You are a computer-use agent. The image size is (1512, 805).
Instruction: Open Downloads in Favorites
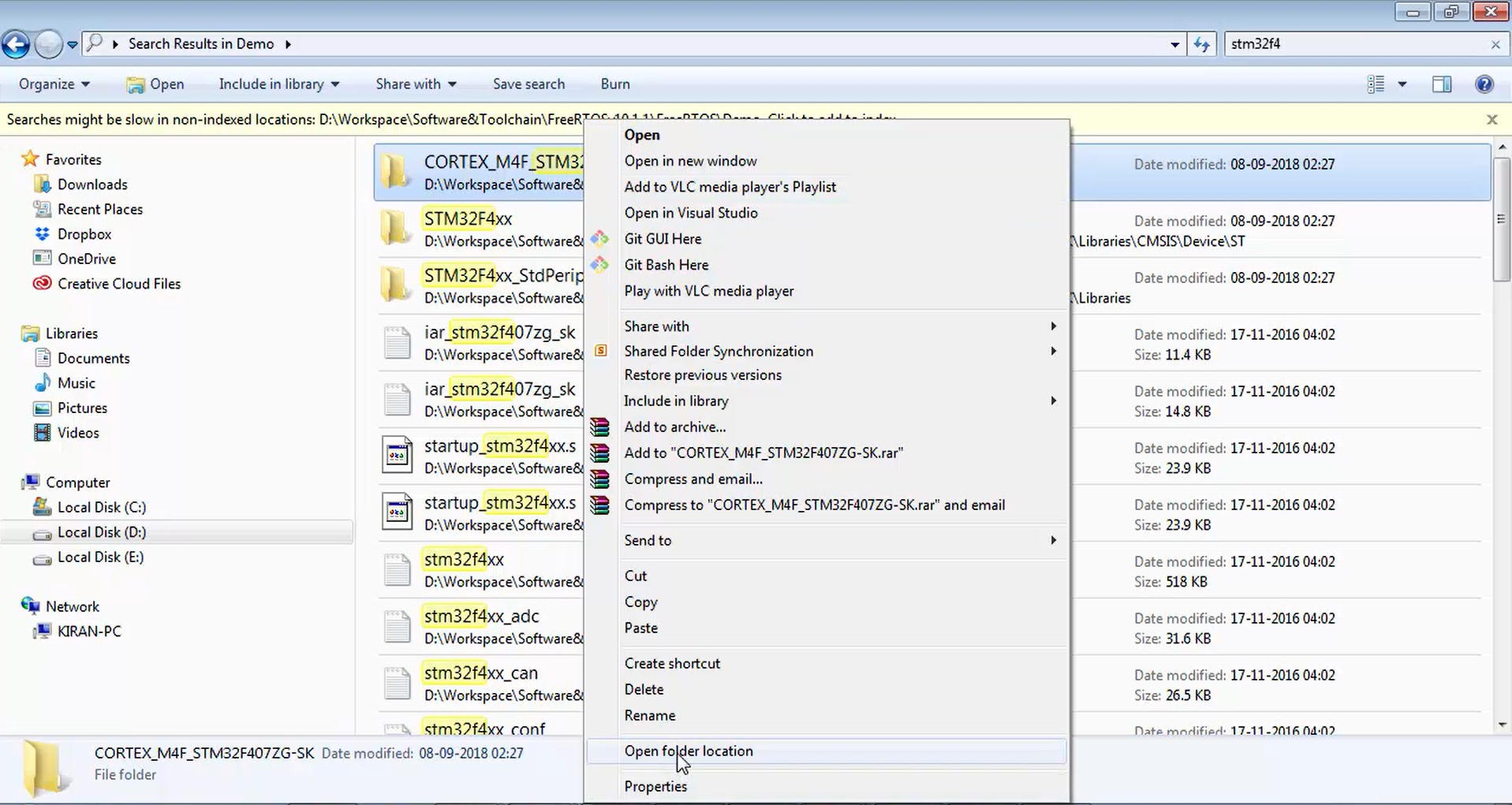[92, 184]
